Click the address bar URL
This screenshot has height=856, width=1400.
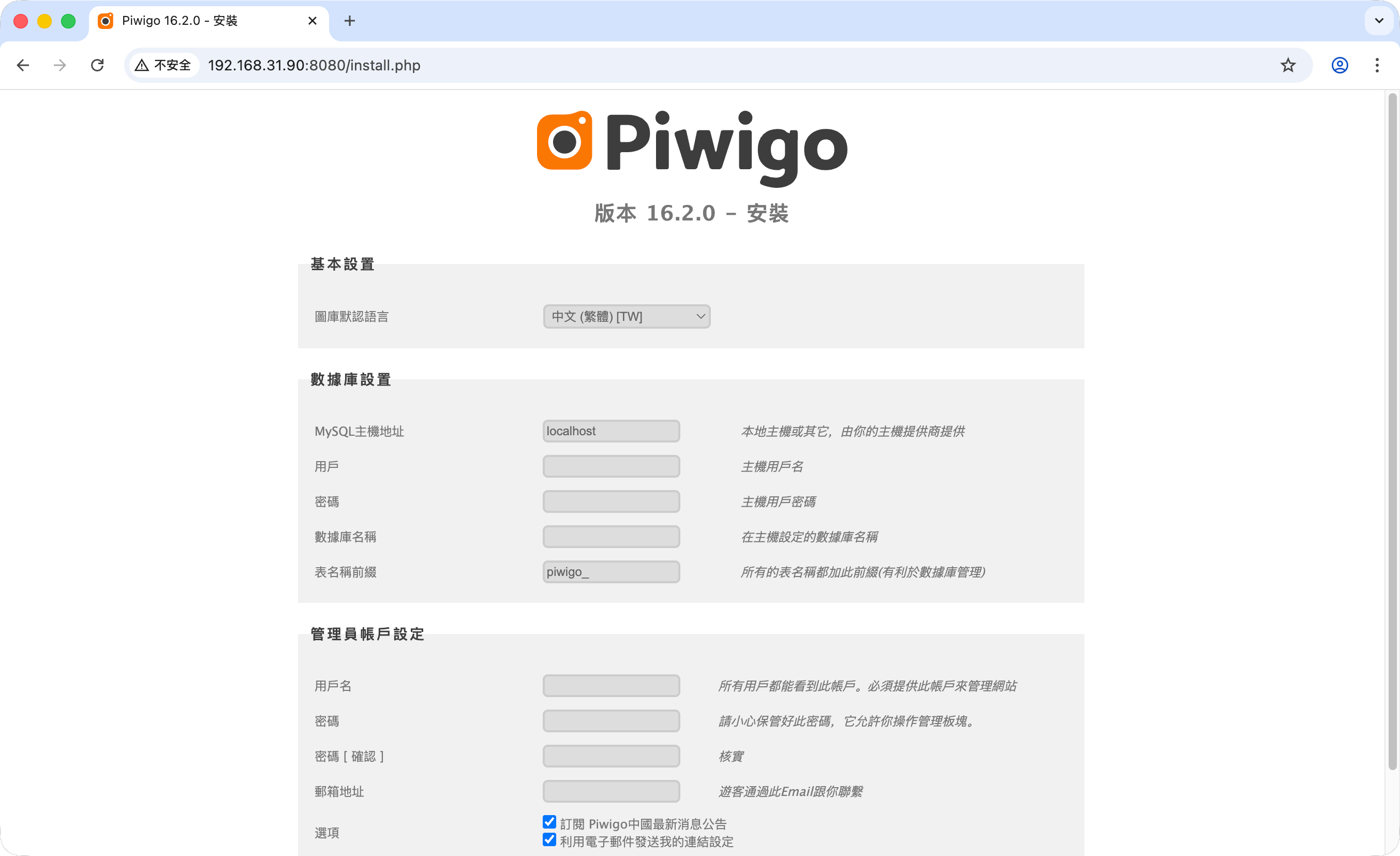click(x=314, y=65)
